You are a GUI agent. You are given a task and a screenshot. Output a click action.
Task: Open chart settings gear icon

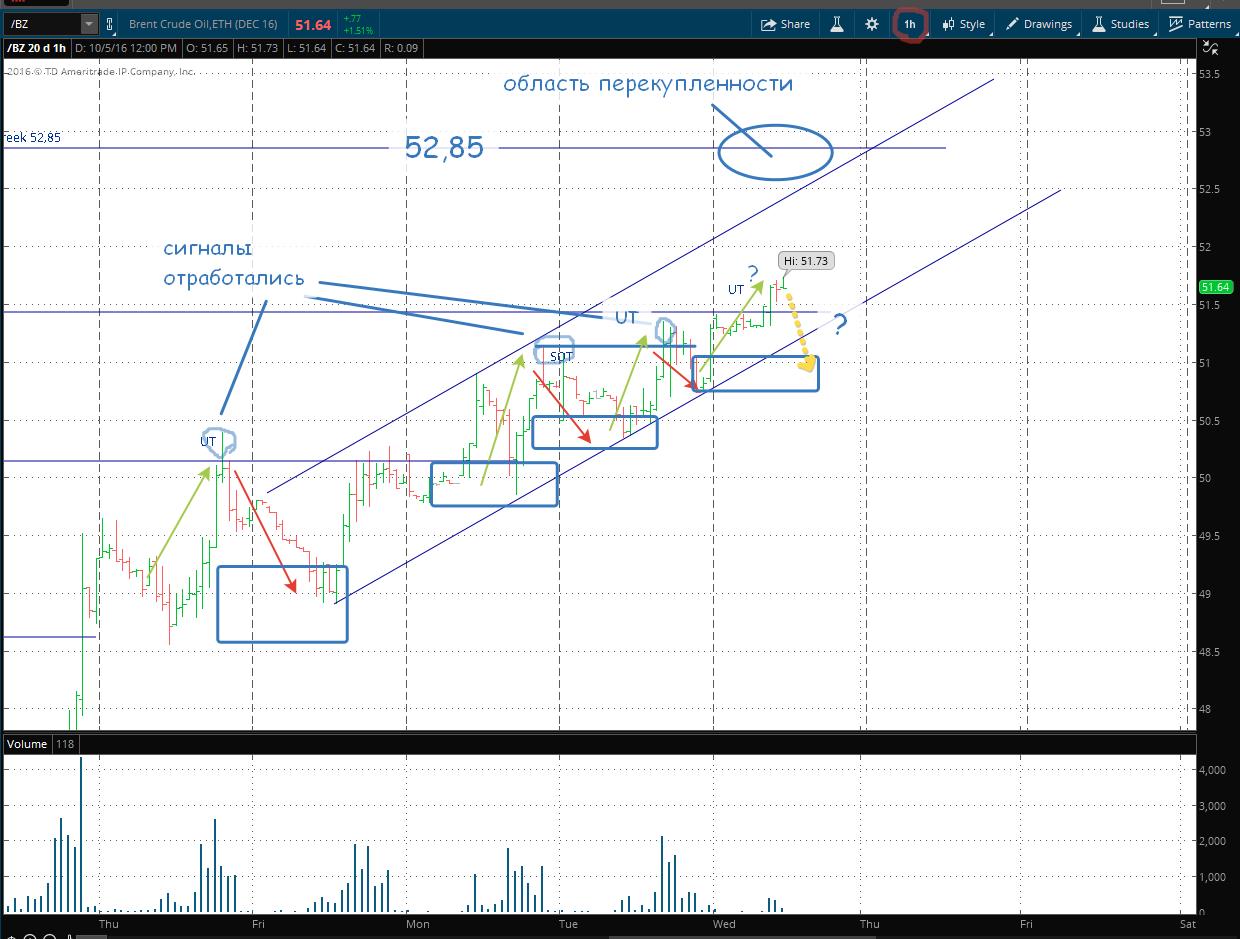(872, 24)
